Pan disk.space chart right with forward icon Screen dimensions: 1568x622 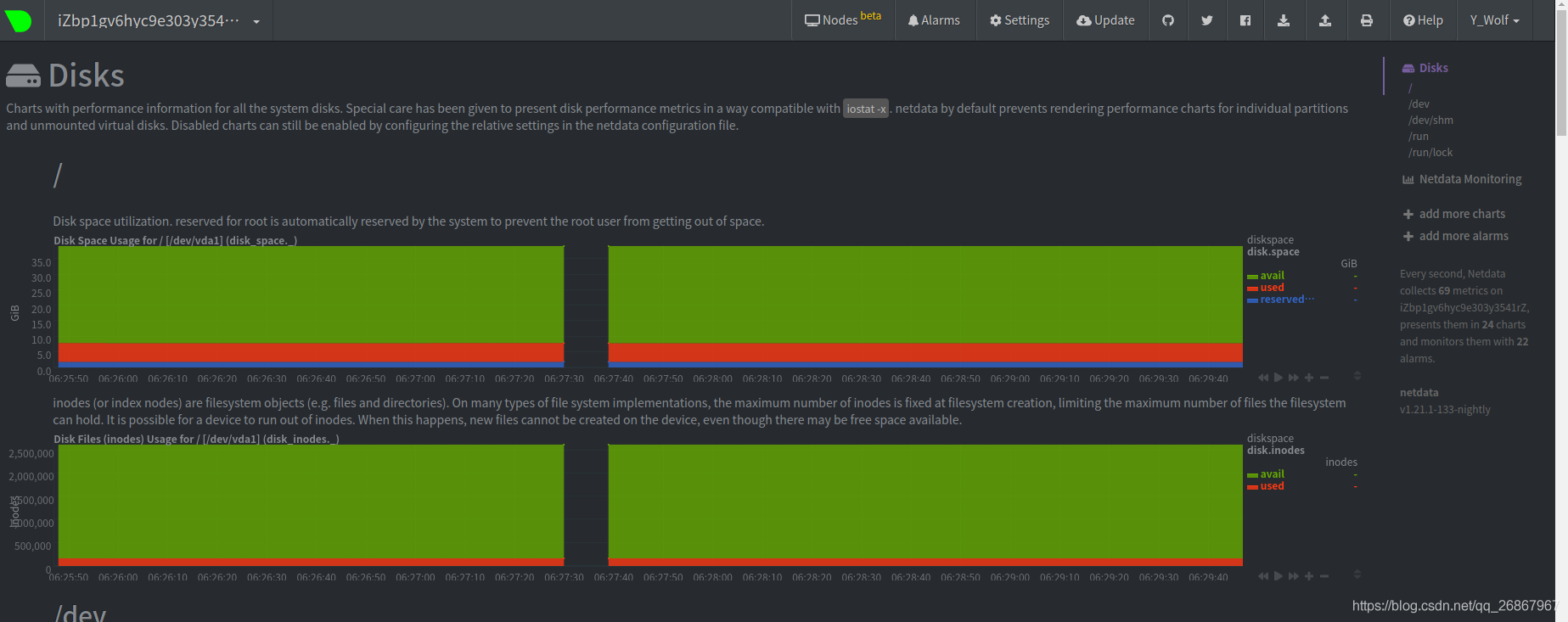pos(1294,378)
